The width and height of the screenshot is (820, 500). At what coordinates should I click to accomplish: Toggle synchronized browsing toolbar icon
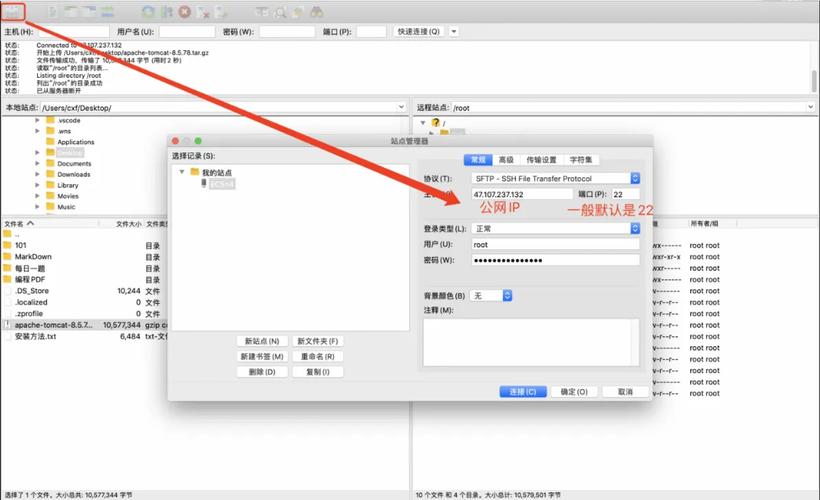298,12
